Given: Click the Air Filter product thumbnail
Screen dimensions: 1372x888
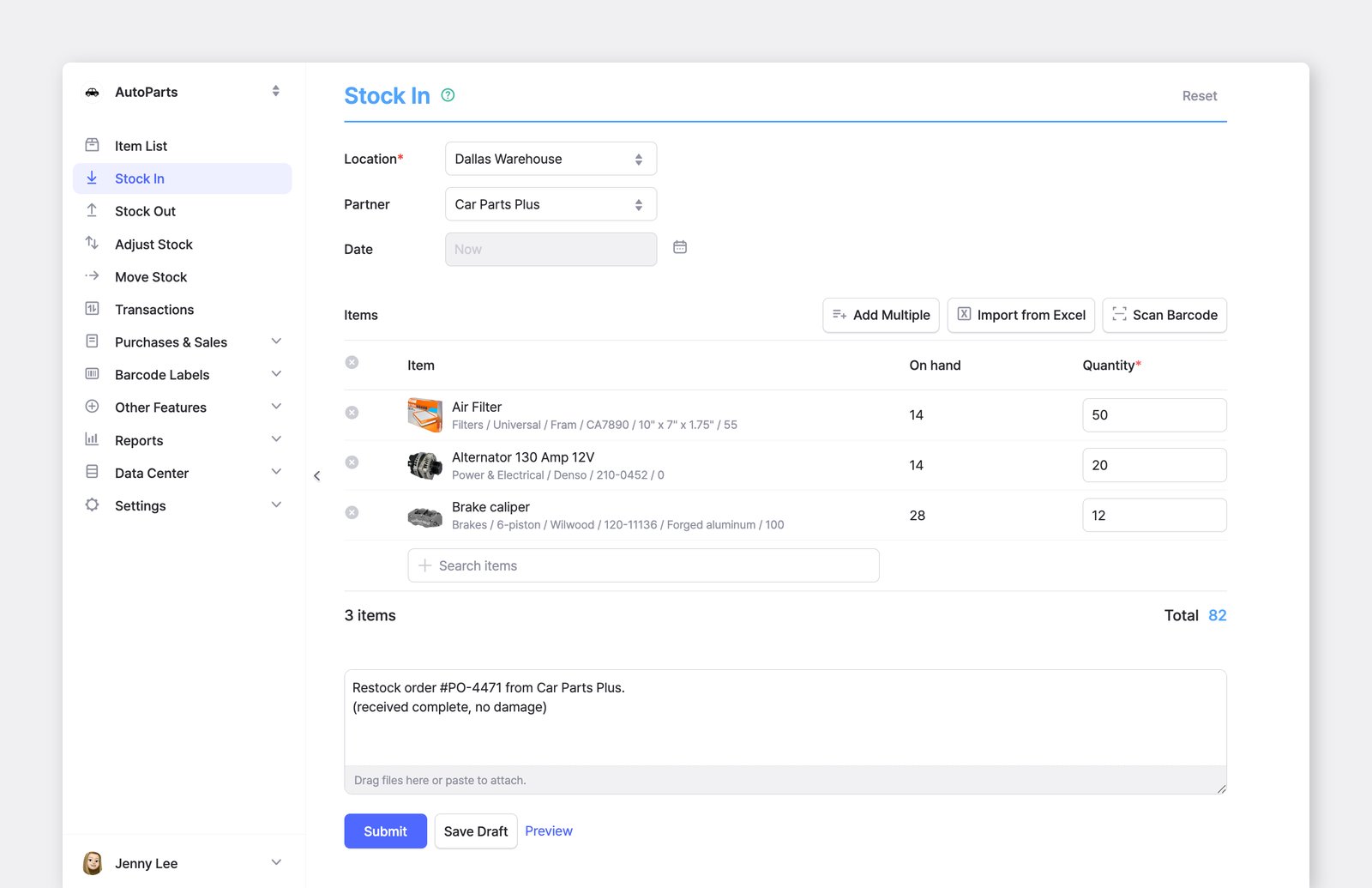Looking at the screenshot, I should click(x=424, y=414).
